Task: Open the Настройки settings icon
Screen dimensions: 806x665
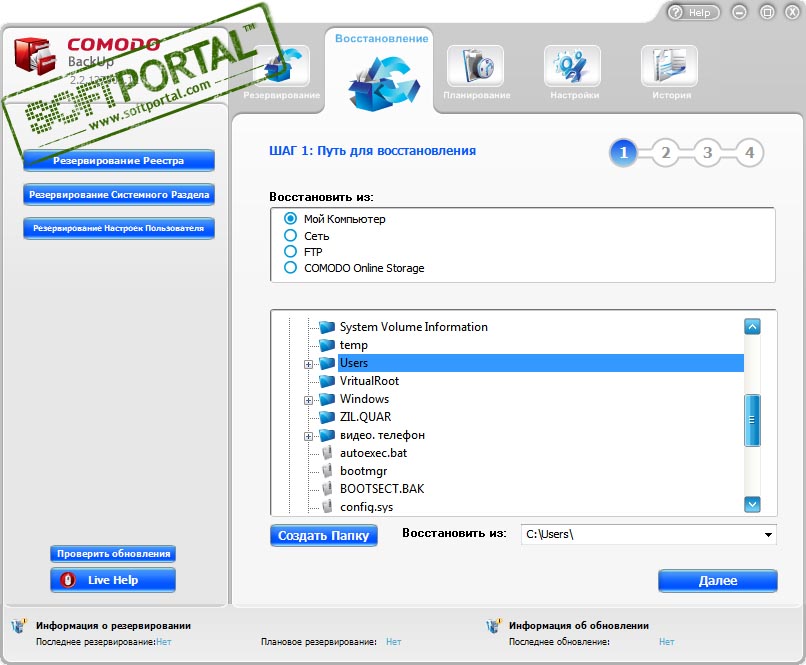Action: click(573, 65)
